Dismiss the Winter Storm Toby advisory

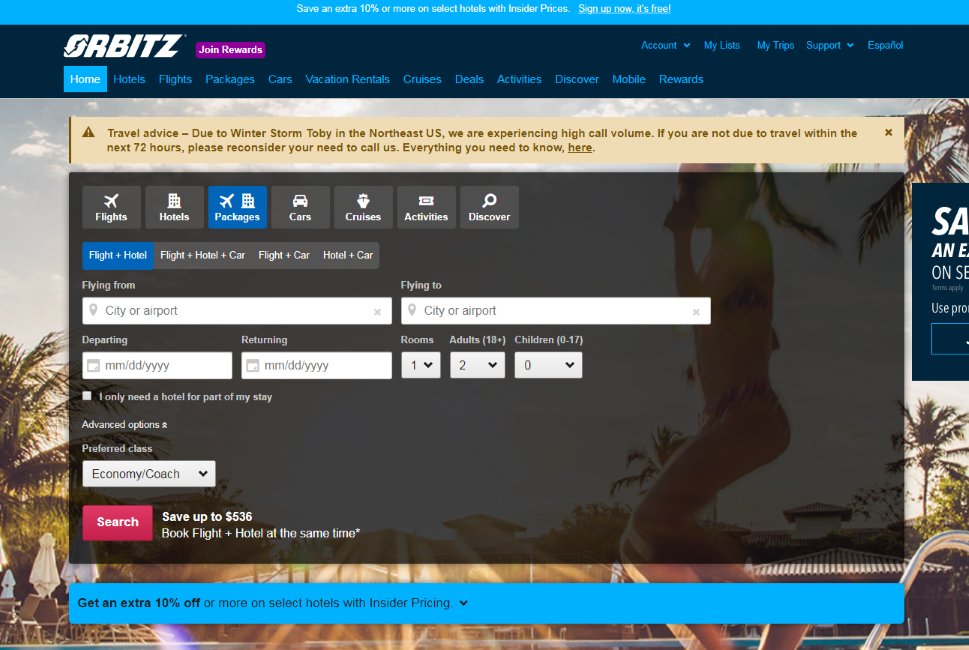[x=888, y=131]
